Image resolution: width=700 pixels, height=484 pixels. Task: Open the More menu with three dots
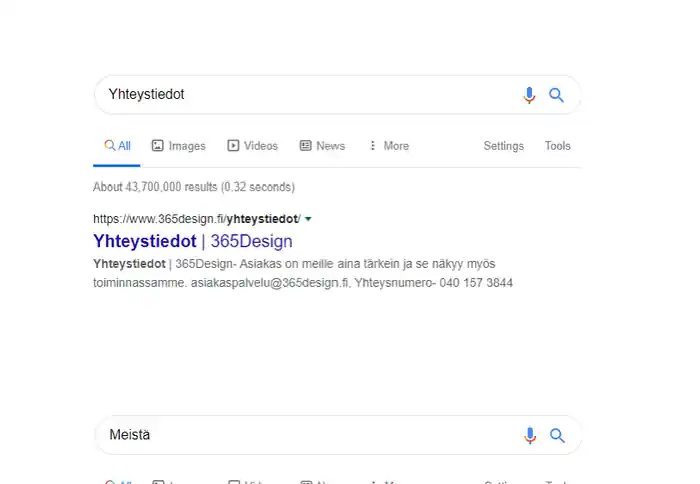click(x=389, y=146)
